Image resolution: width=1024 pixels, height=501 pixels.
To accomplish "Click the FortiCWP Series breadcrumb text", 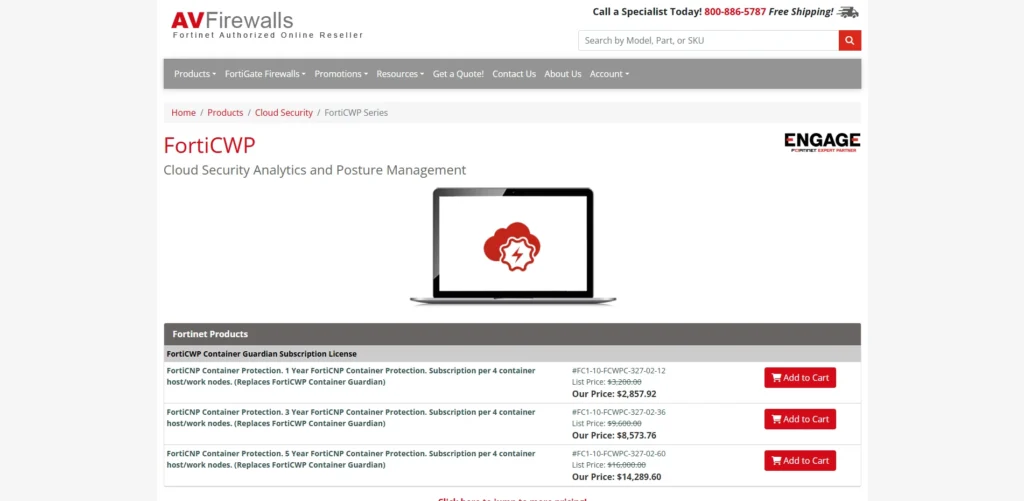I will [356, 112].
